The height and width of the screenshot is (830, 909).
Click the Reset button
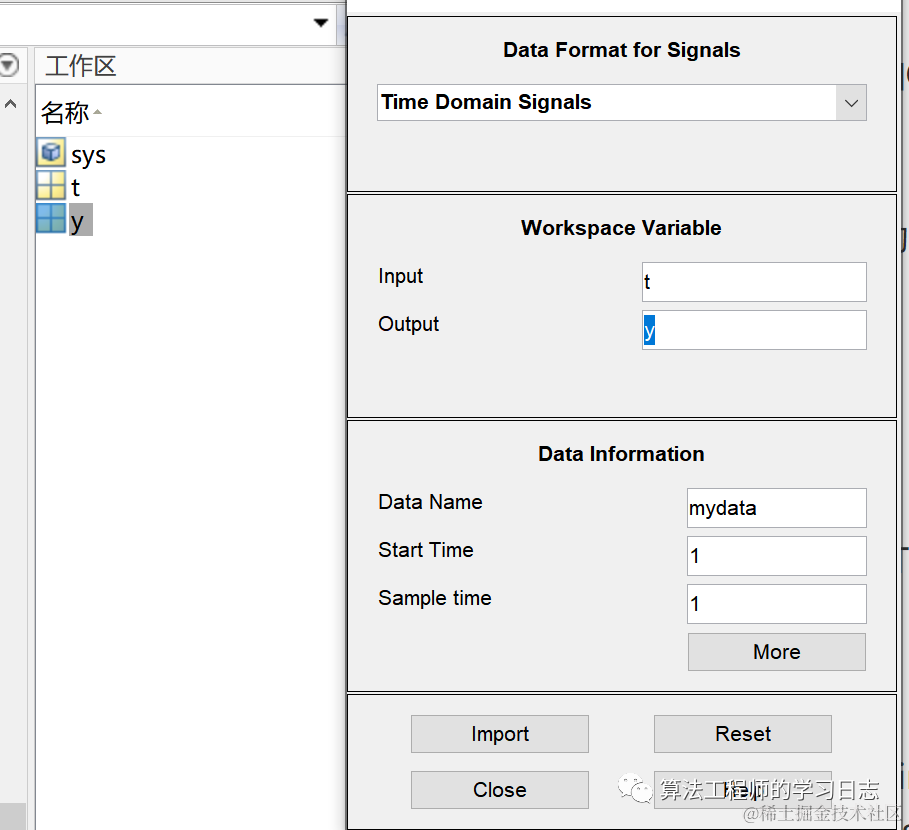(x=743, y=734)
